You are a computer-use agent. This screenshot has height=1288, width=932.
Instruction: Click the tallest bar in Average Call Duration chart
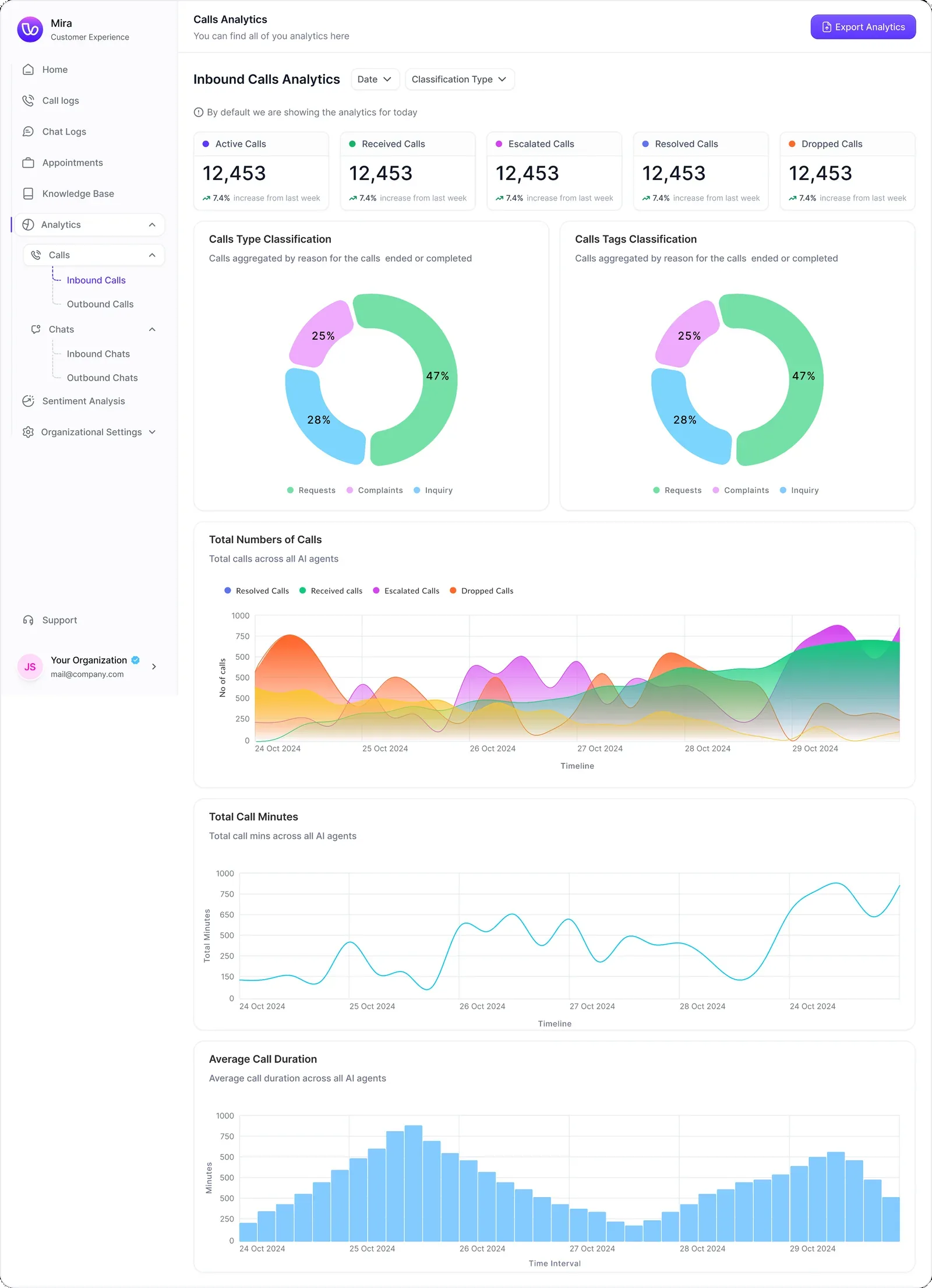(413, 1183)
